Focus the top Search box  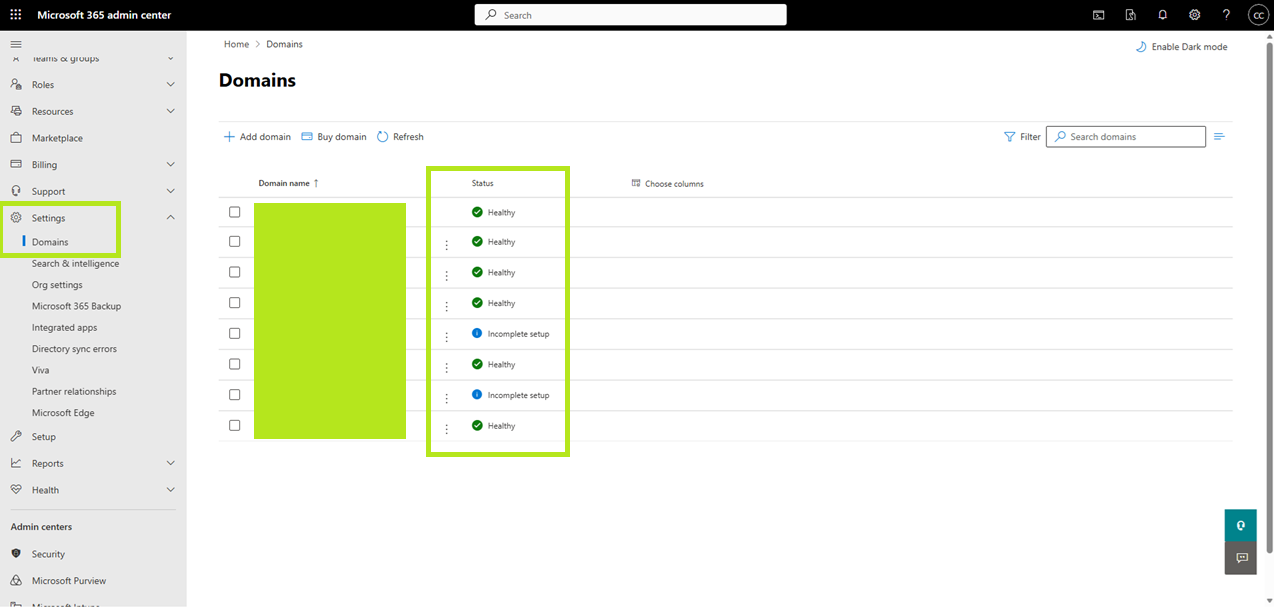click(x=630, y=15)
